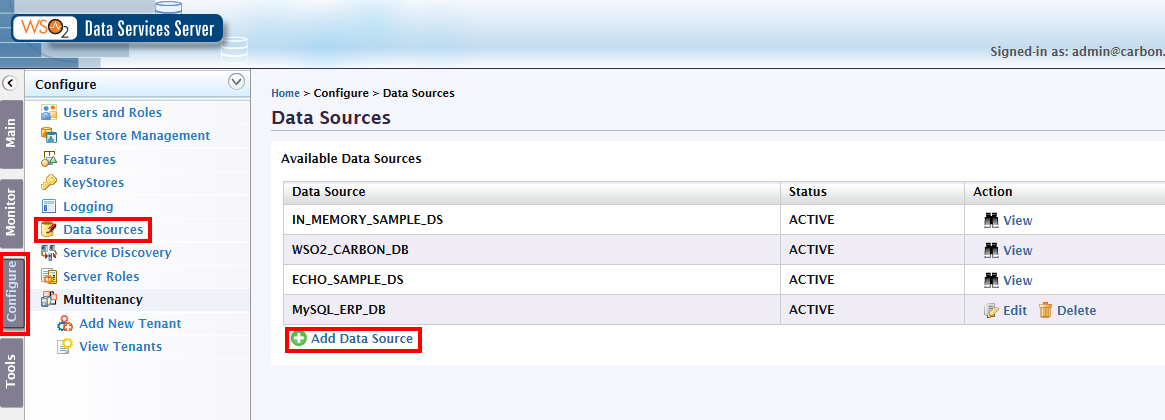This screenshot has width=1165, height=420.
Task: View the ECHO_SAMPLE_DS data source
Action: 1017,281
